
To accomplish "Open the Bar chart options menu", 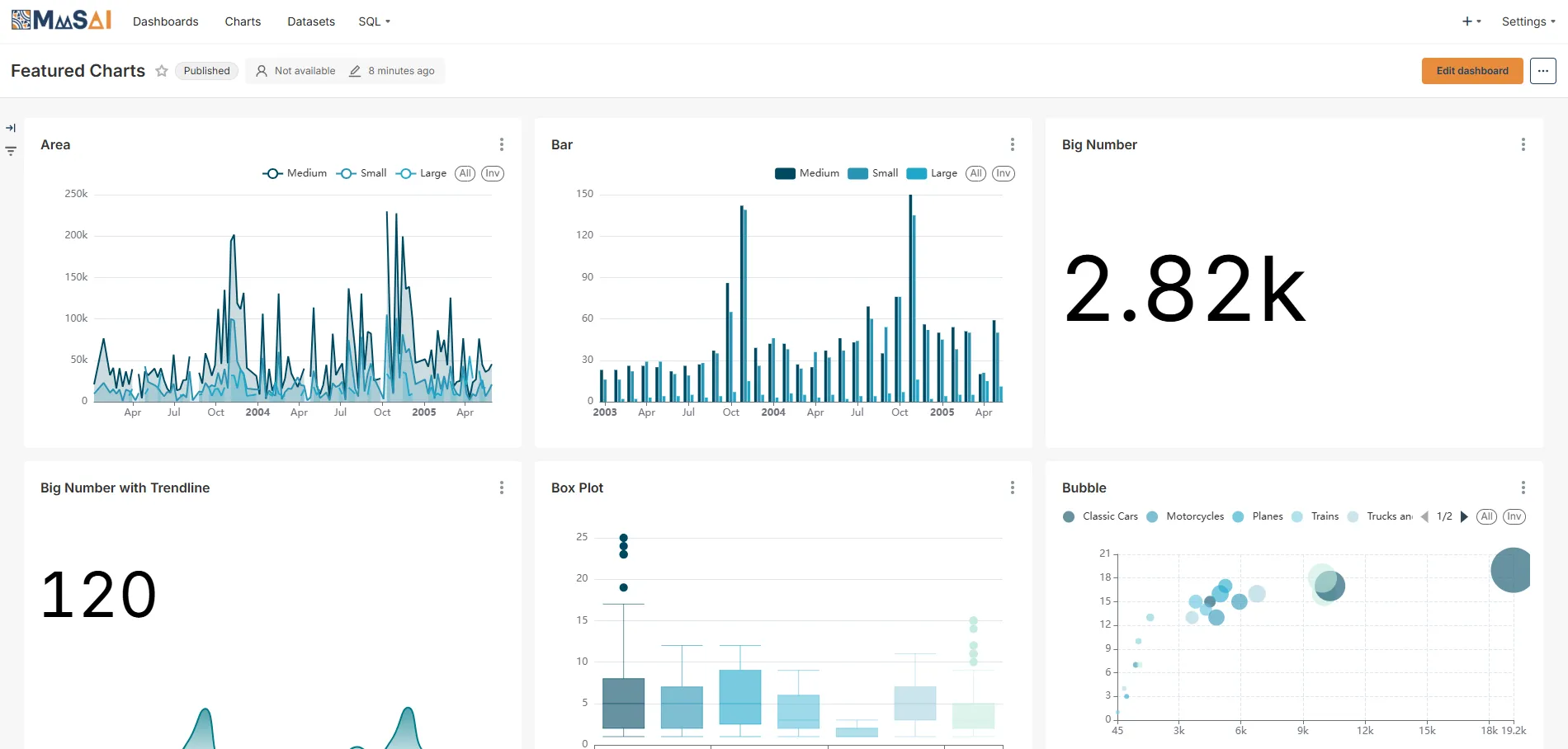I will click(x=1013, y=144).
